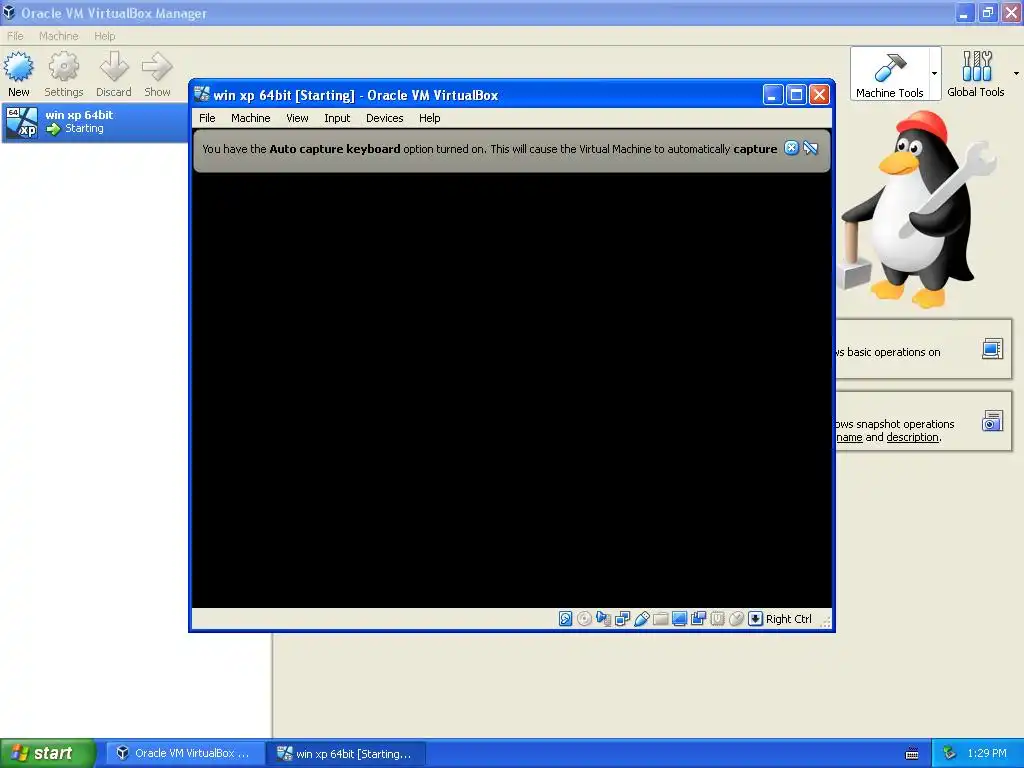
Task: Click the Discard toolbar icon
Action: tap(114, 74)
